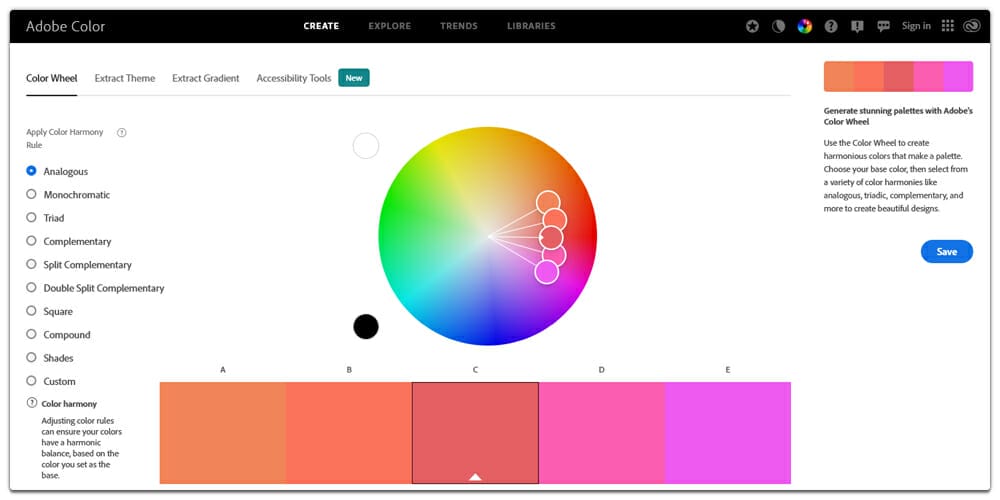
Task: Open the apps grid icon
Action: 948,26
